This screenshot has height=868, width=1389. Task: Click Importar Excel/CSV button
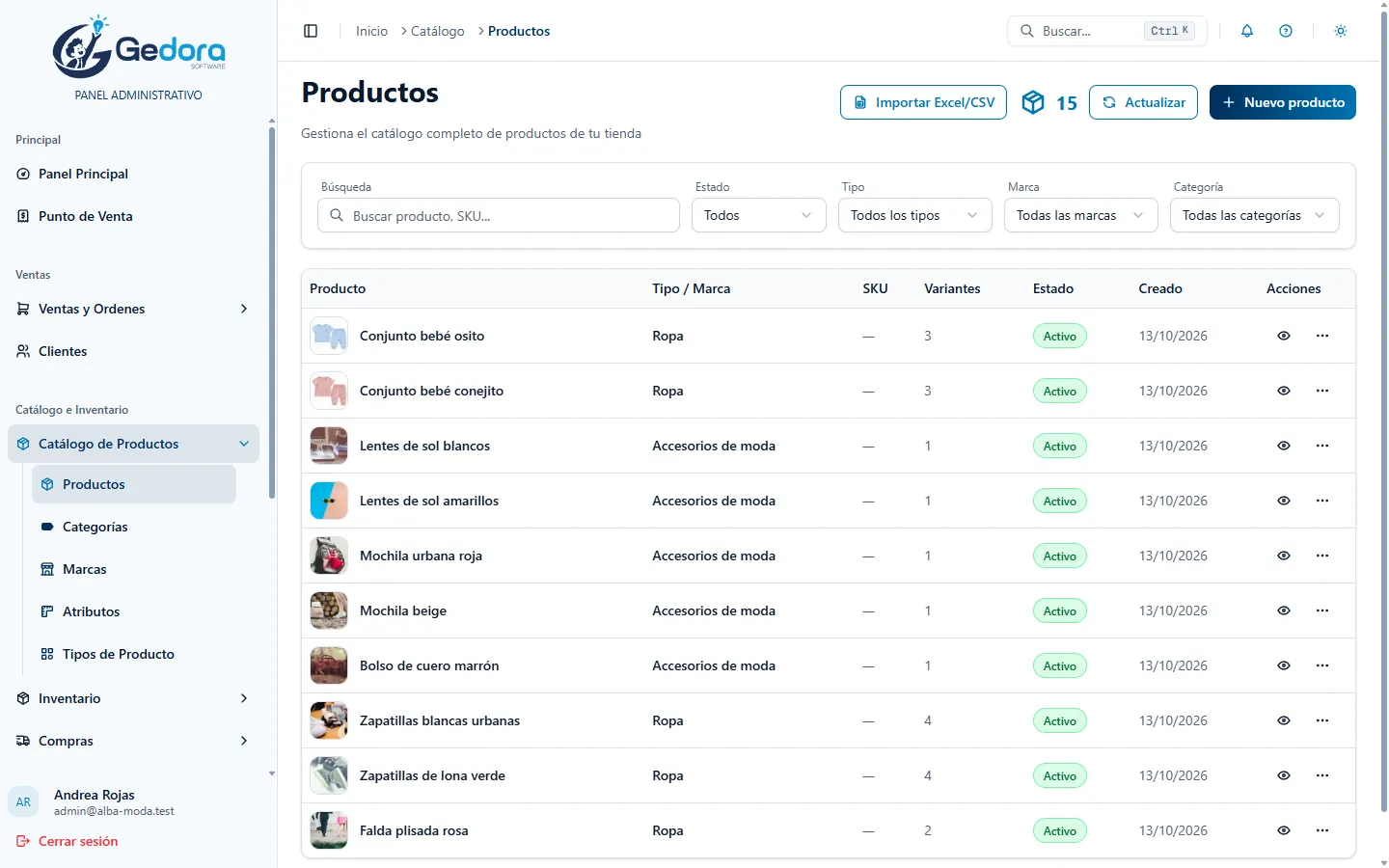coord(923,102)
